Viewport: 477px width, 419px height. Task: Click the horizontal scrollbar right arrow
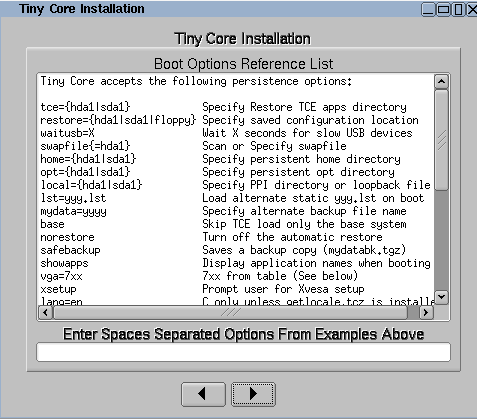(426, 313)
